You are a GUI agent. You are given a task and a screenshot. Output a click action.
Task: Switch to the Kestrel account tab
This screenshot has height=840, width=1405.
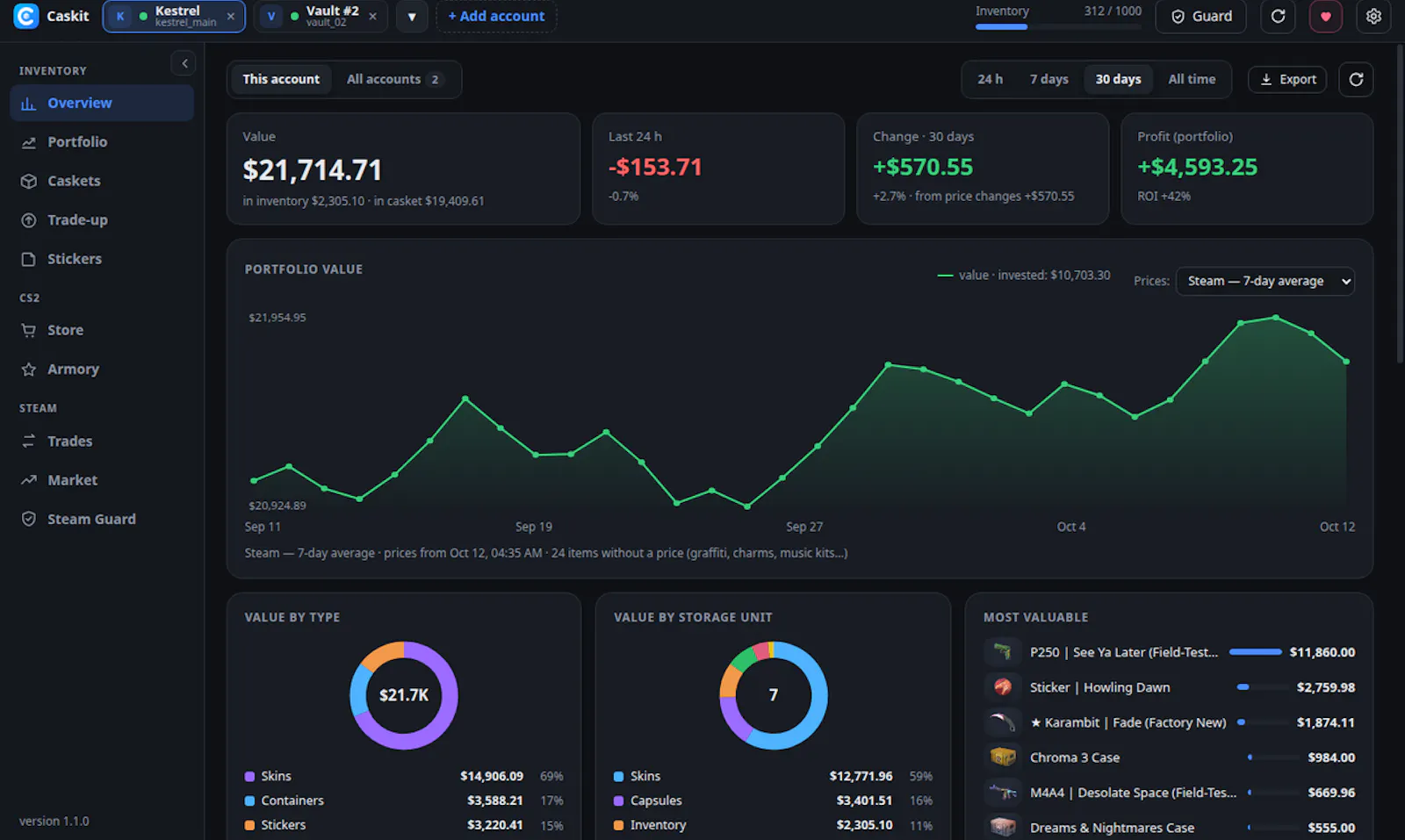174,16
